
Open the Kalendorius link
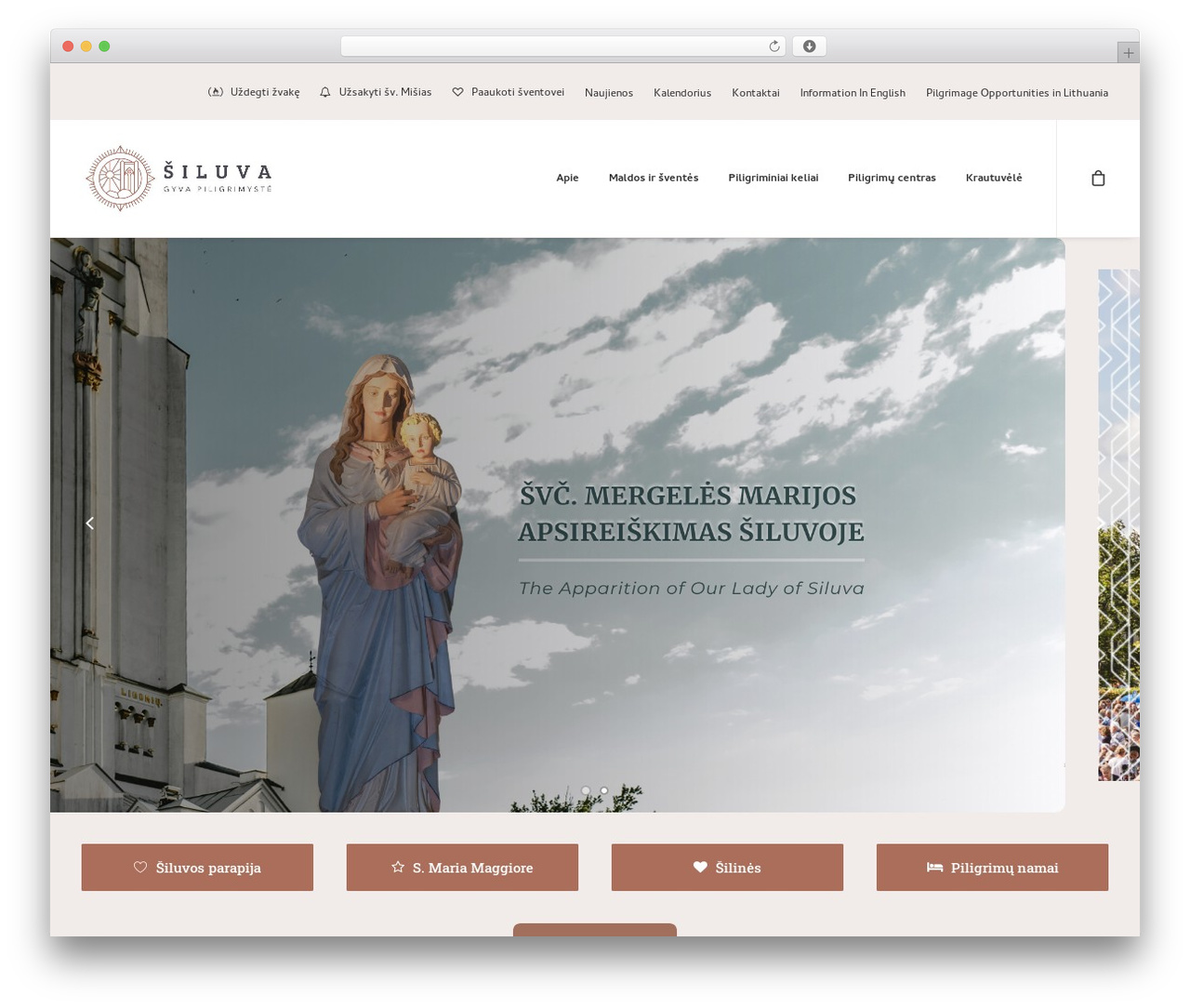click(x=682, y=93)
